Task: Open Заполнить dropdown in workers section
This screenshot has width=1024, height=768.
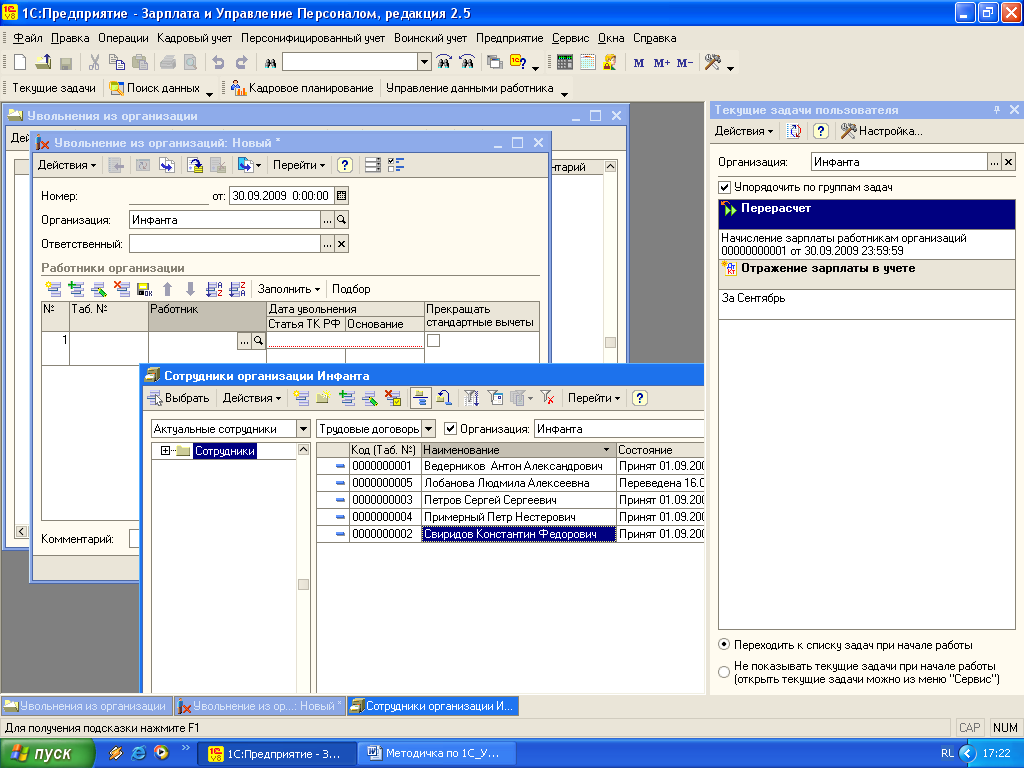Action: coord(289,289)
